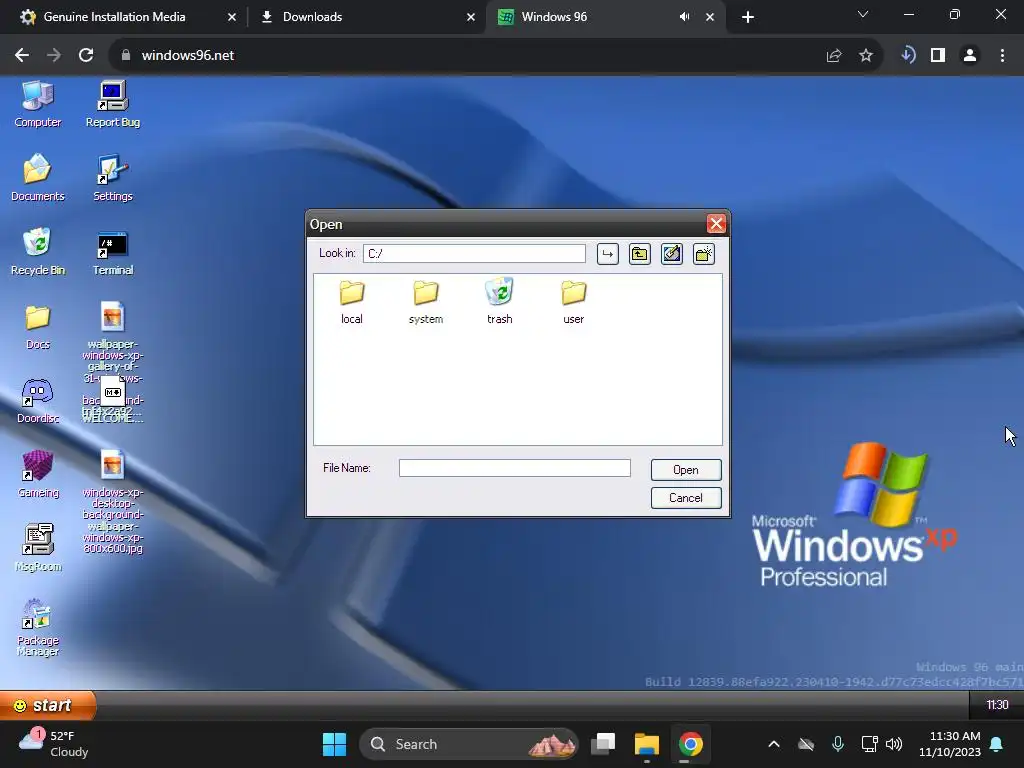The width and height of the screenshot is (1024, 768).
Task: Open the Chrome profile menu
Action: click(970, 56)
